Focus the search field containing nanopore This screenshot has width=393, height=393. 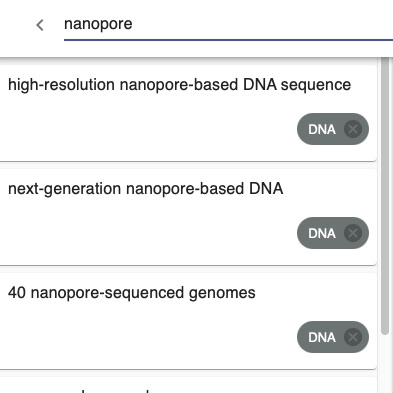tap(228, 24)
